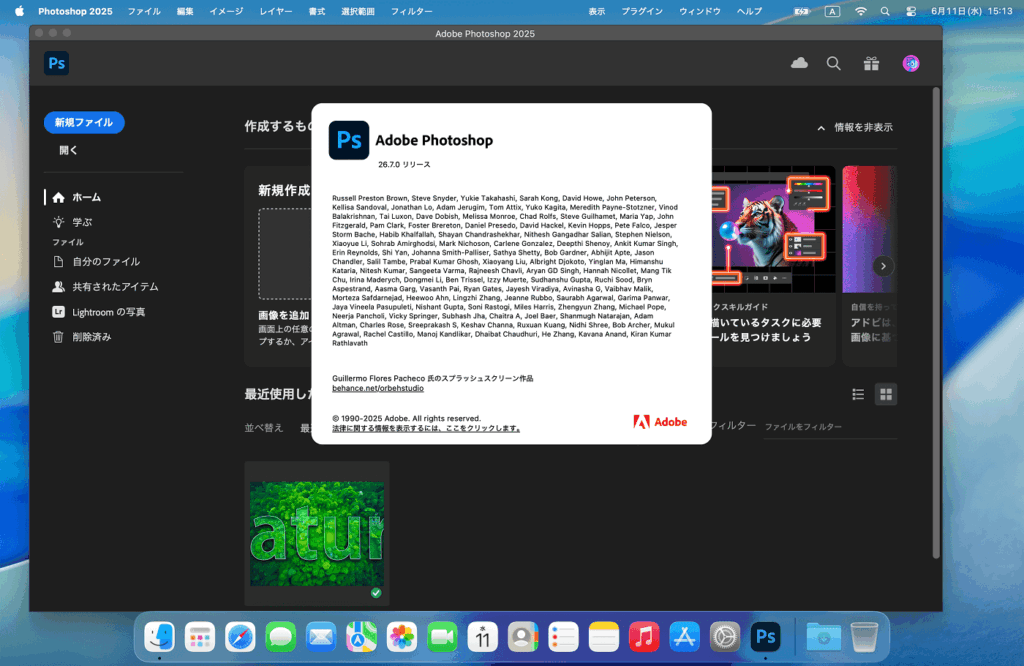
Task: Open Messages in the Dock
Action: pyautogui.click(x=281, y=637)
